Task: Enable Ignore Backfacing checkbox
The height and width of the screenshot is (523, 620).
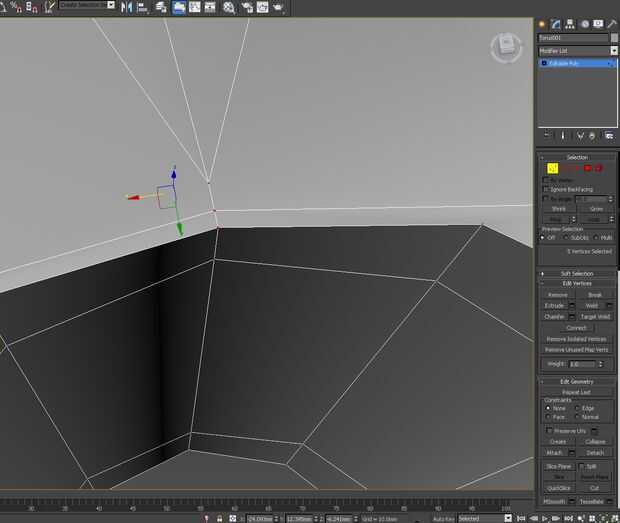Action: point(546,189)
